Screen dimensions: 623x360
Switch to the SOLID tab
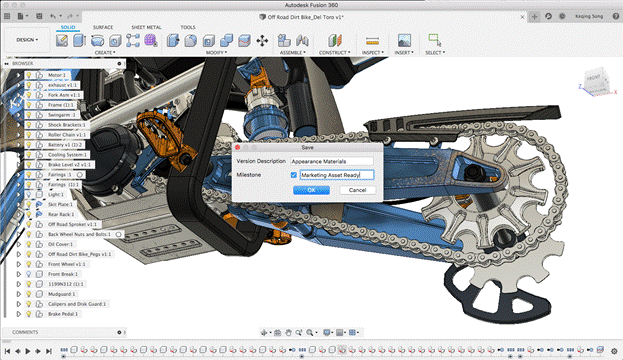pos(68,27)
